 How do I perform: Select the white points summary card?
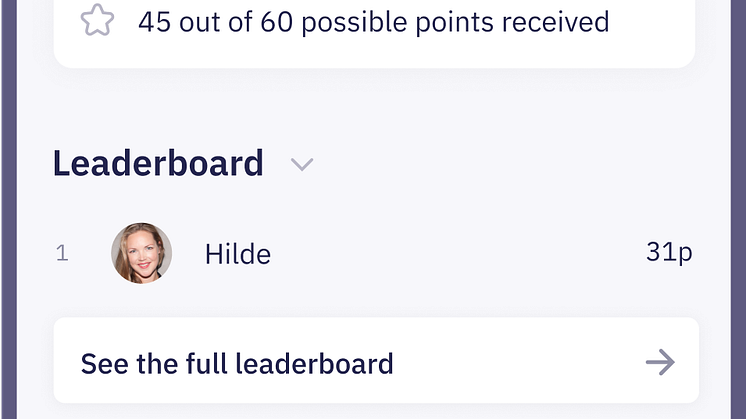pos(374,34)
